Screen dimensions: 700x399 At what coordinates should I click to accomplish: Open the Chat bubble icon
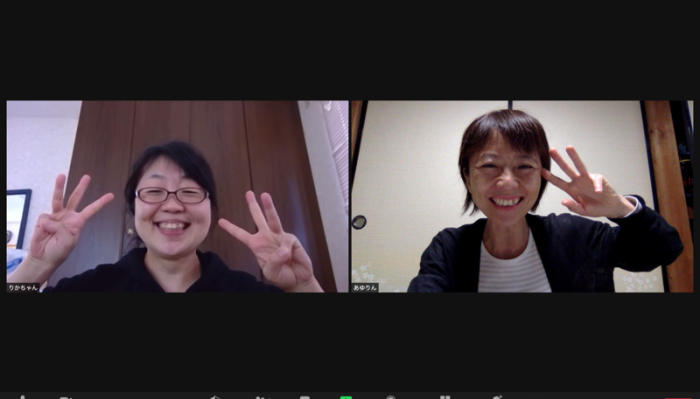pos(304,397)
